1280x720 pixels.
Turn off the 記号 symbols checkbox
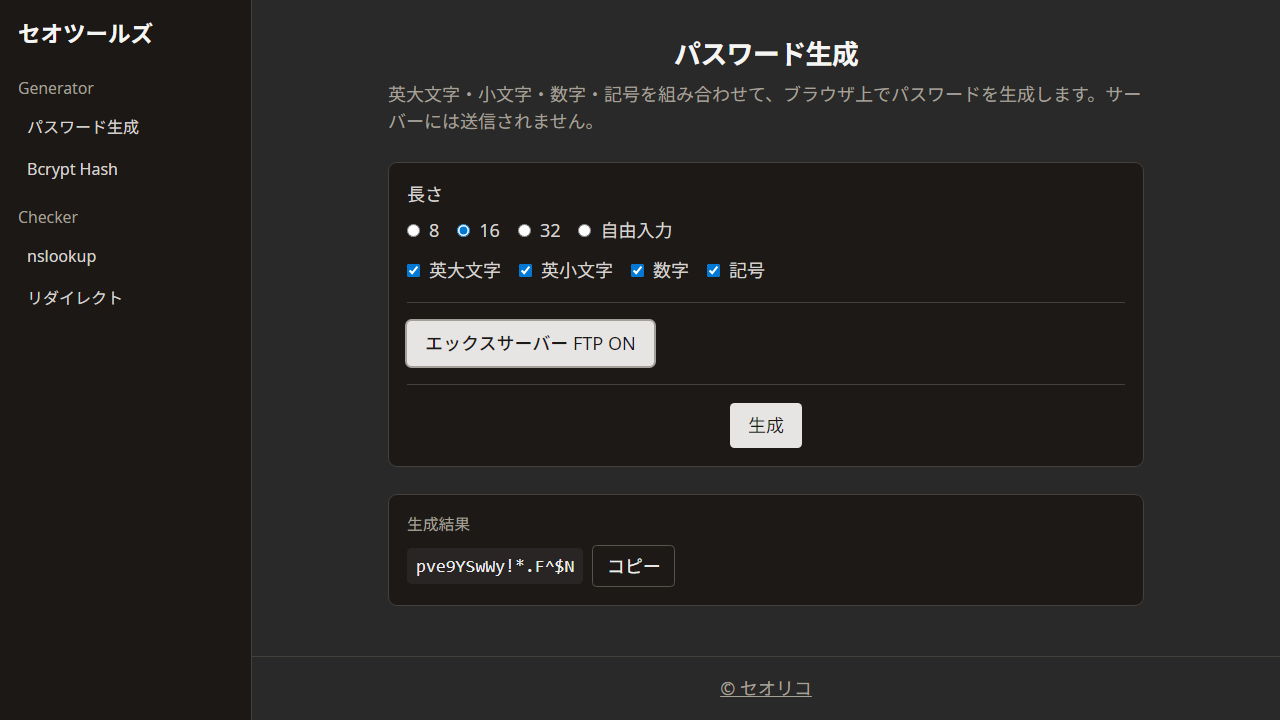713,270
